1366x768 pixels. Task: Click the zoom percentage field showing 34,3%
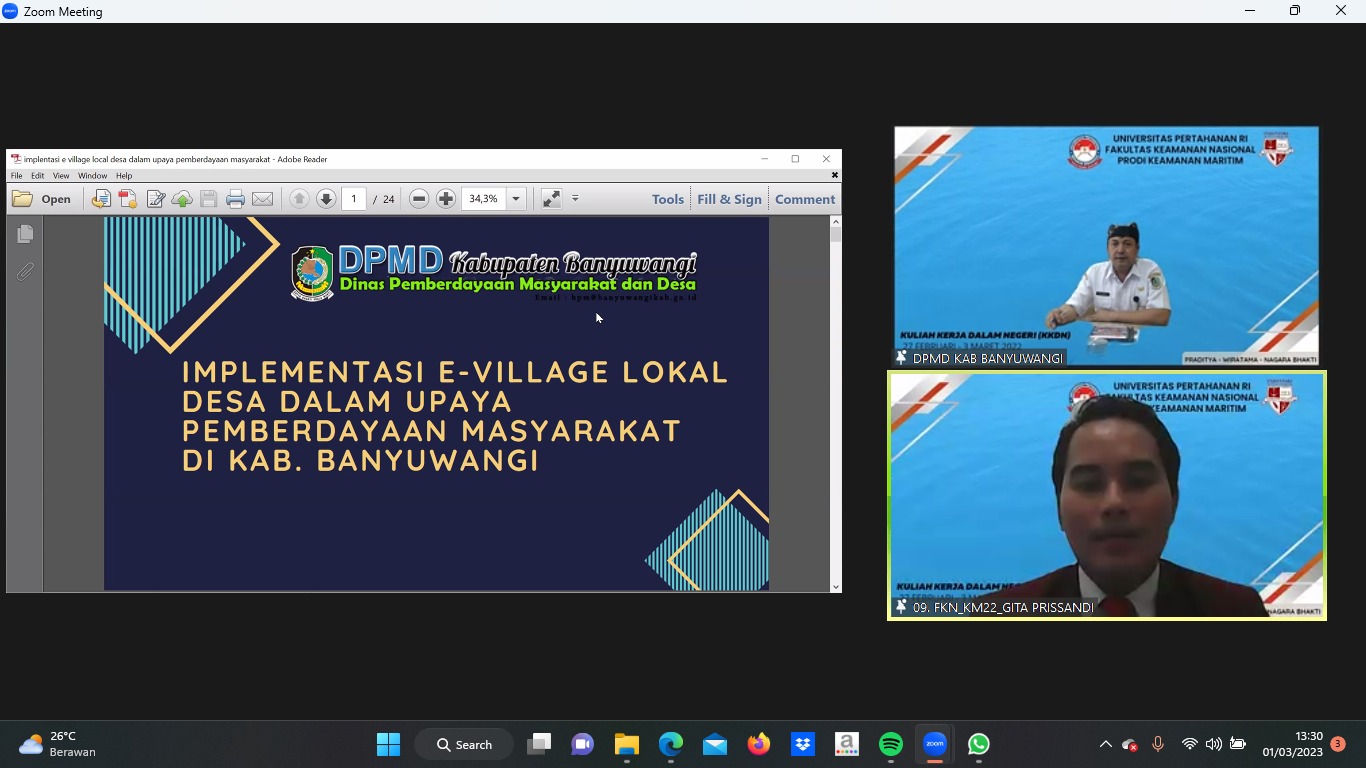click(485, 199)
